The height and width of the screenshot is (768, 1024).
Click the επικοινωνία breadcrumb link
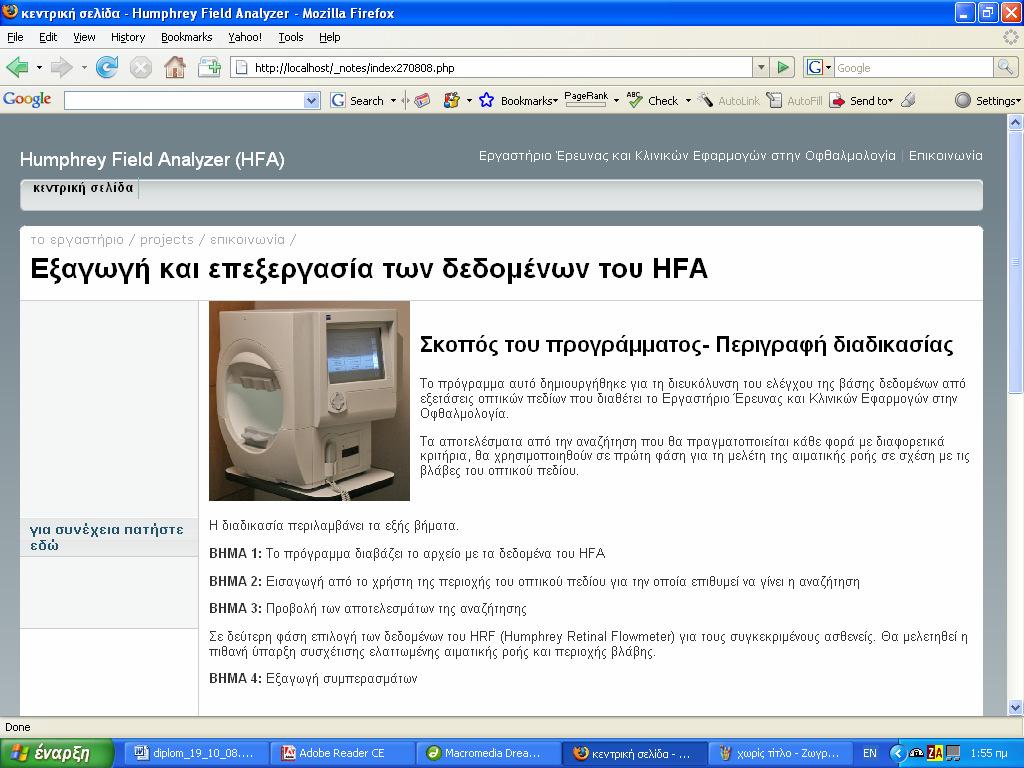[248, 240]
